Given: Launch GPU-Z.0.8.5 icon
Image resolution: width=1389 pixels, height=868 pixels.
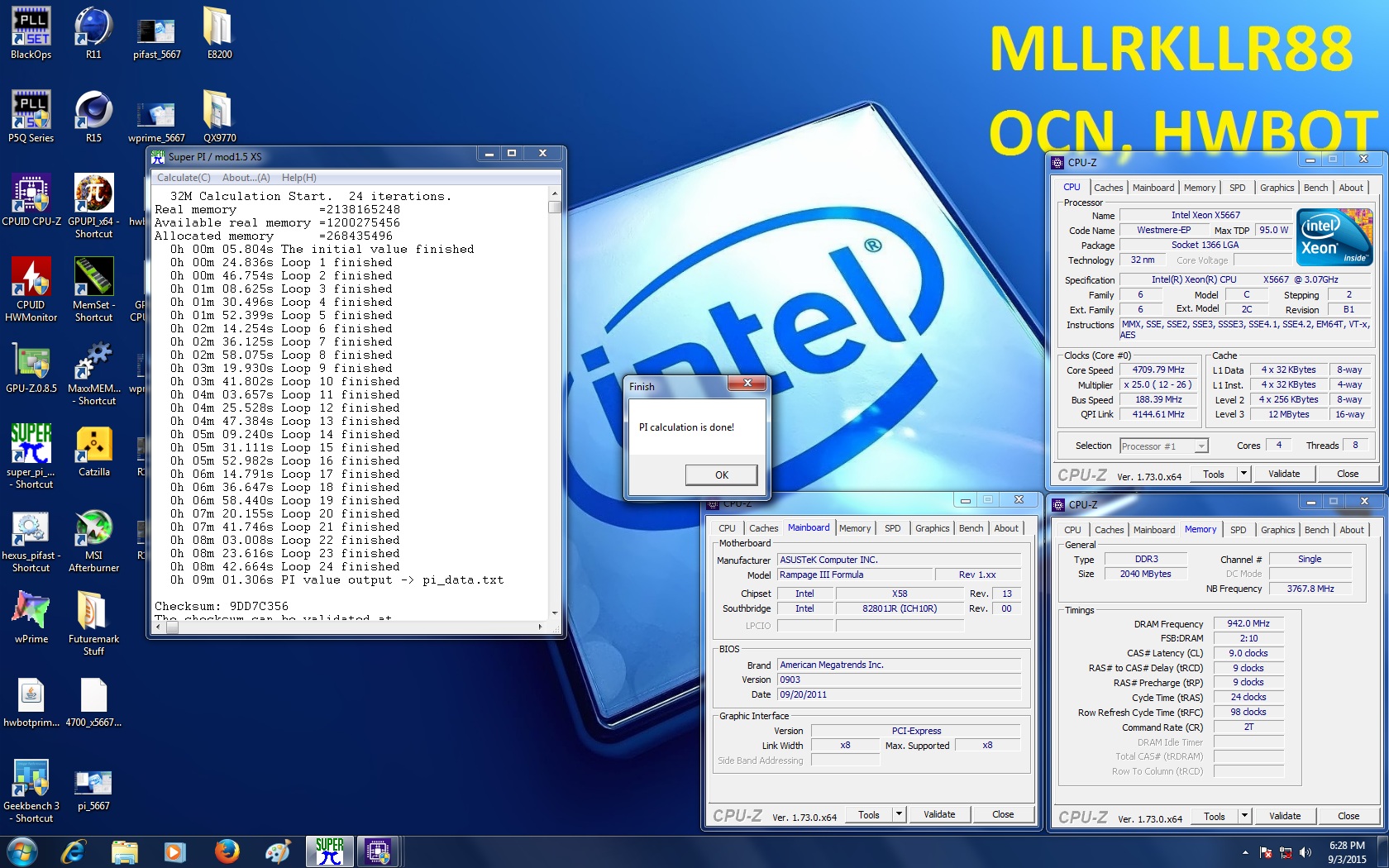Looking at the screenshot, I should click(31, 367).
